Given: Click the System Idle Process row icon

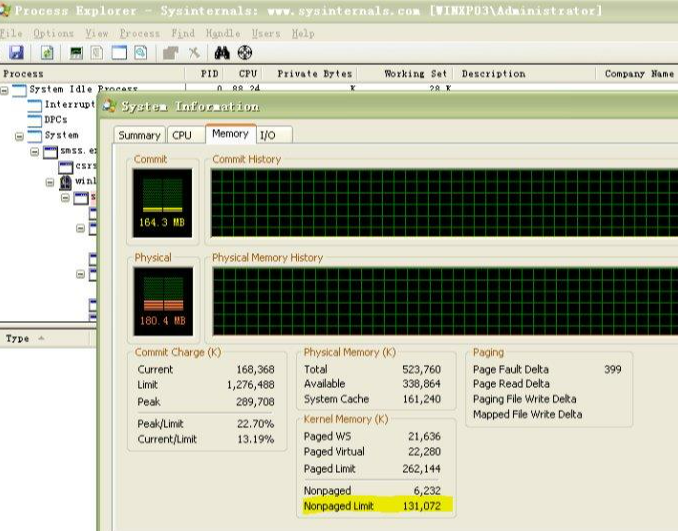Looking at the screenshot, I should (x=19, y=90).
